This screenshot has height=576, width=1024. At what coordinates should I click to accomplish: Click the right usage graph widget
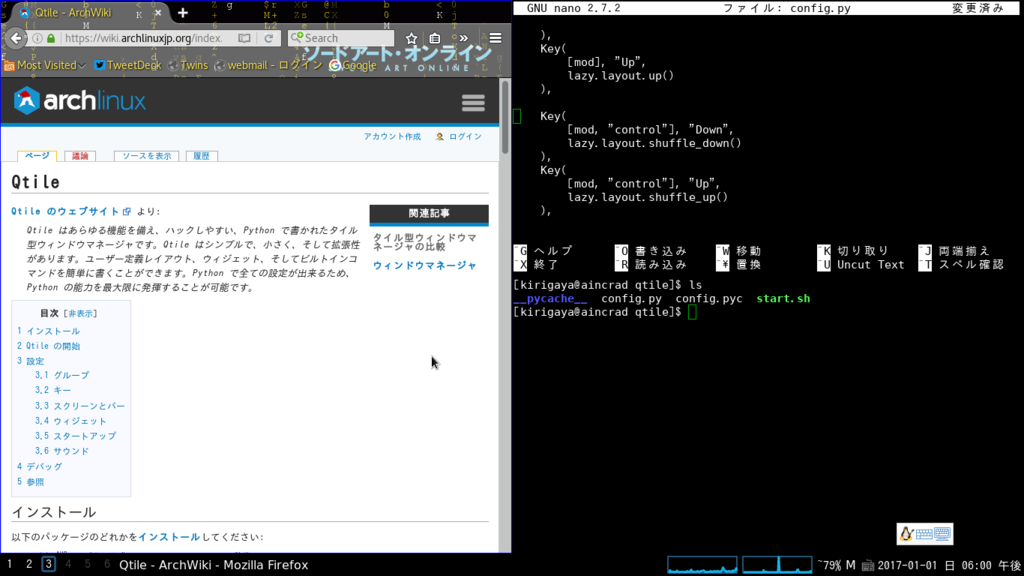[777, 565]
